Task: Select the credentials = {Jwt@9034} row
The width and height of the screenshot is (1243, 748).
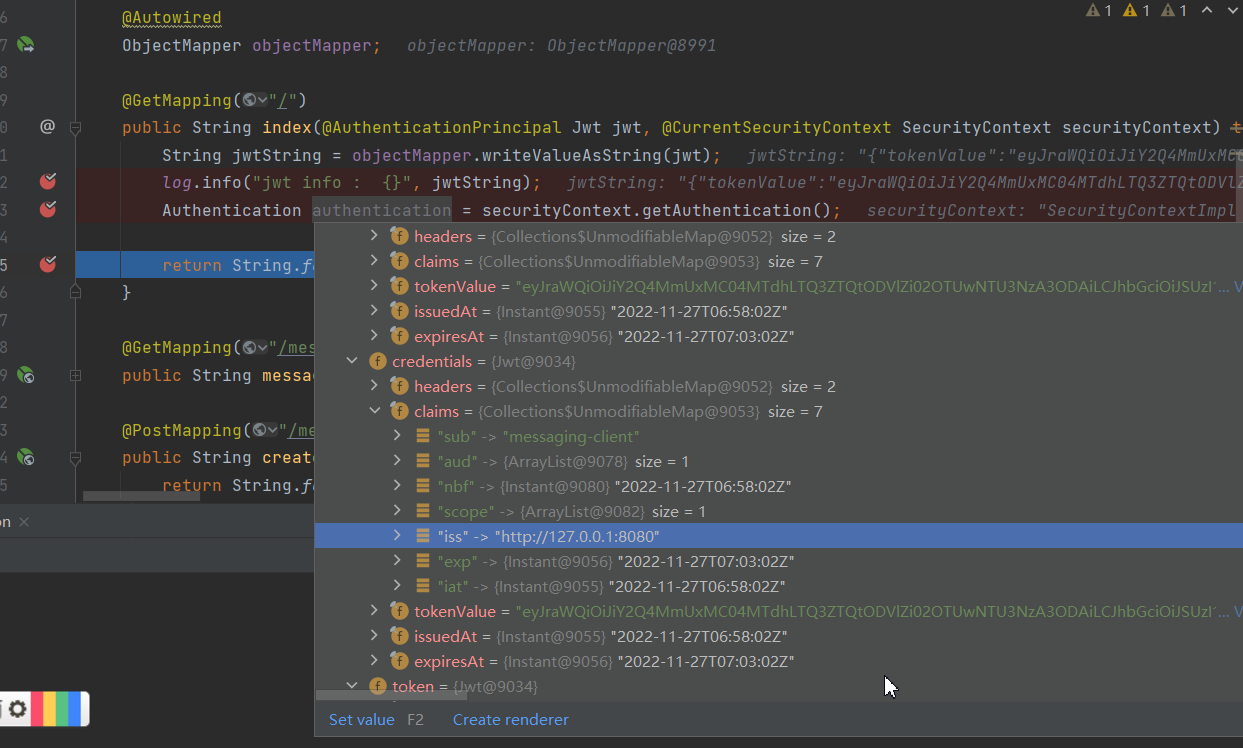Action: [779, 361]
